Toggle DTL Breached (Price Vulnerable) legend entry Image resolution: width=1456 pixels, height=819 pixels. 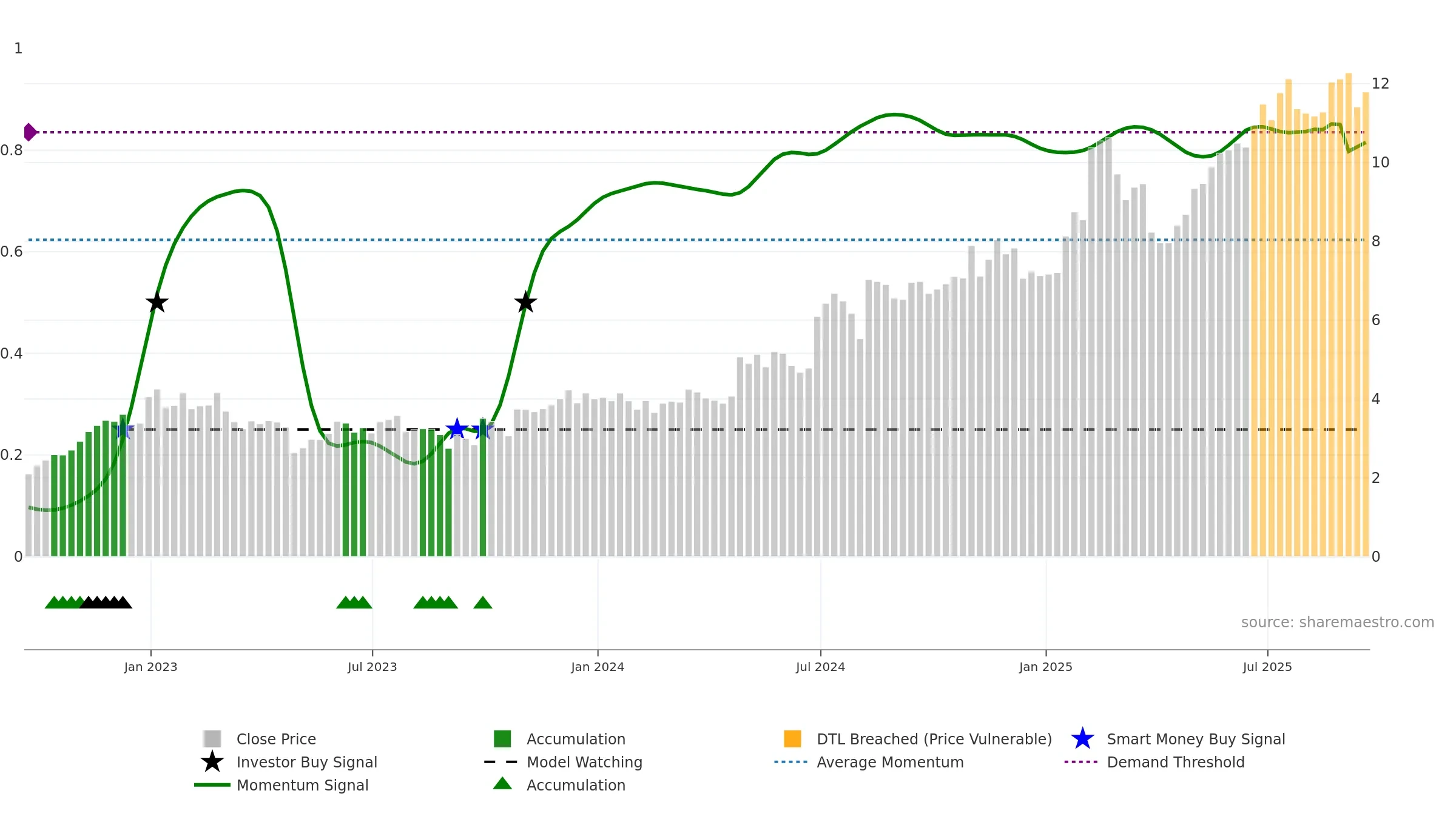coord(918,739)
